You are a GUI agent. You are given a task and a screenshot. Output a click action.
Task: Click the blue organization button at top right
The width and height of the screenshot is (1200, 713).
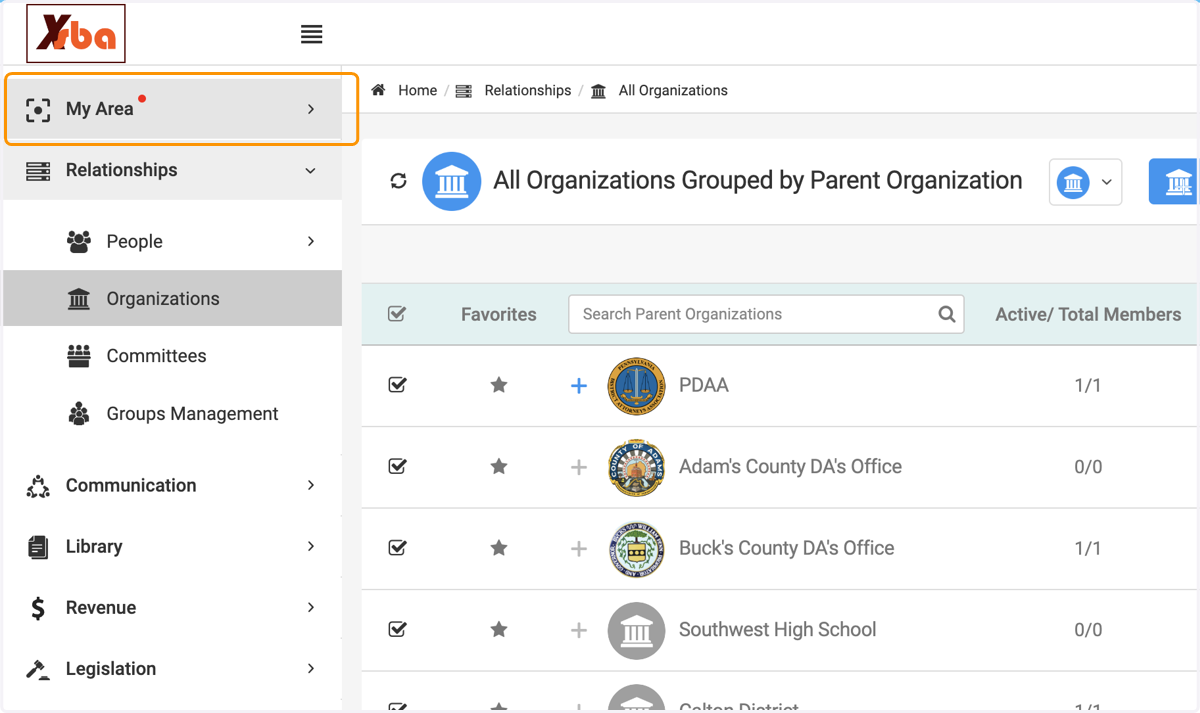[x=1174, y=181]
